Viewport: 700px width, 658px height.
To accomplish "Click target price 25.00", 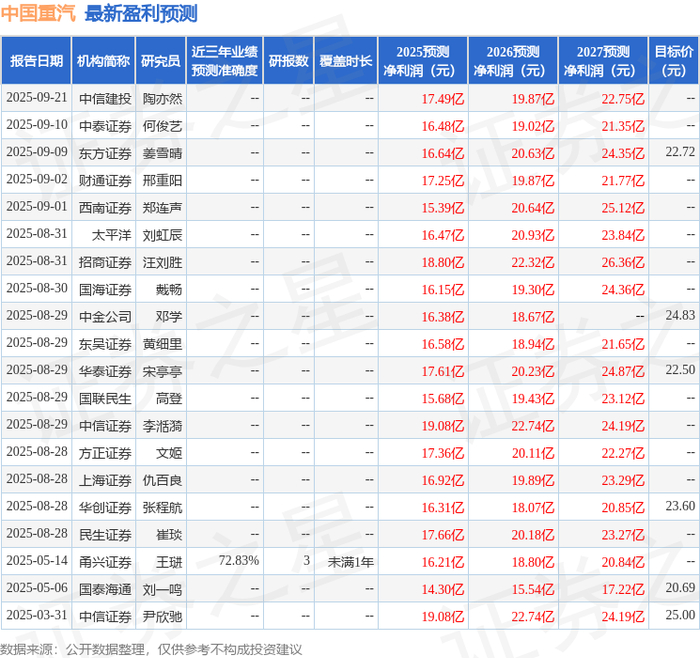I will point(680,615).
